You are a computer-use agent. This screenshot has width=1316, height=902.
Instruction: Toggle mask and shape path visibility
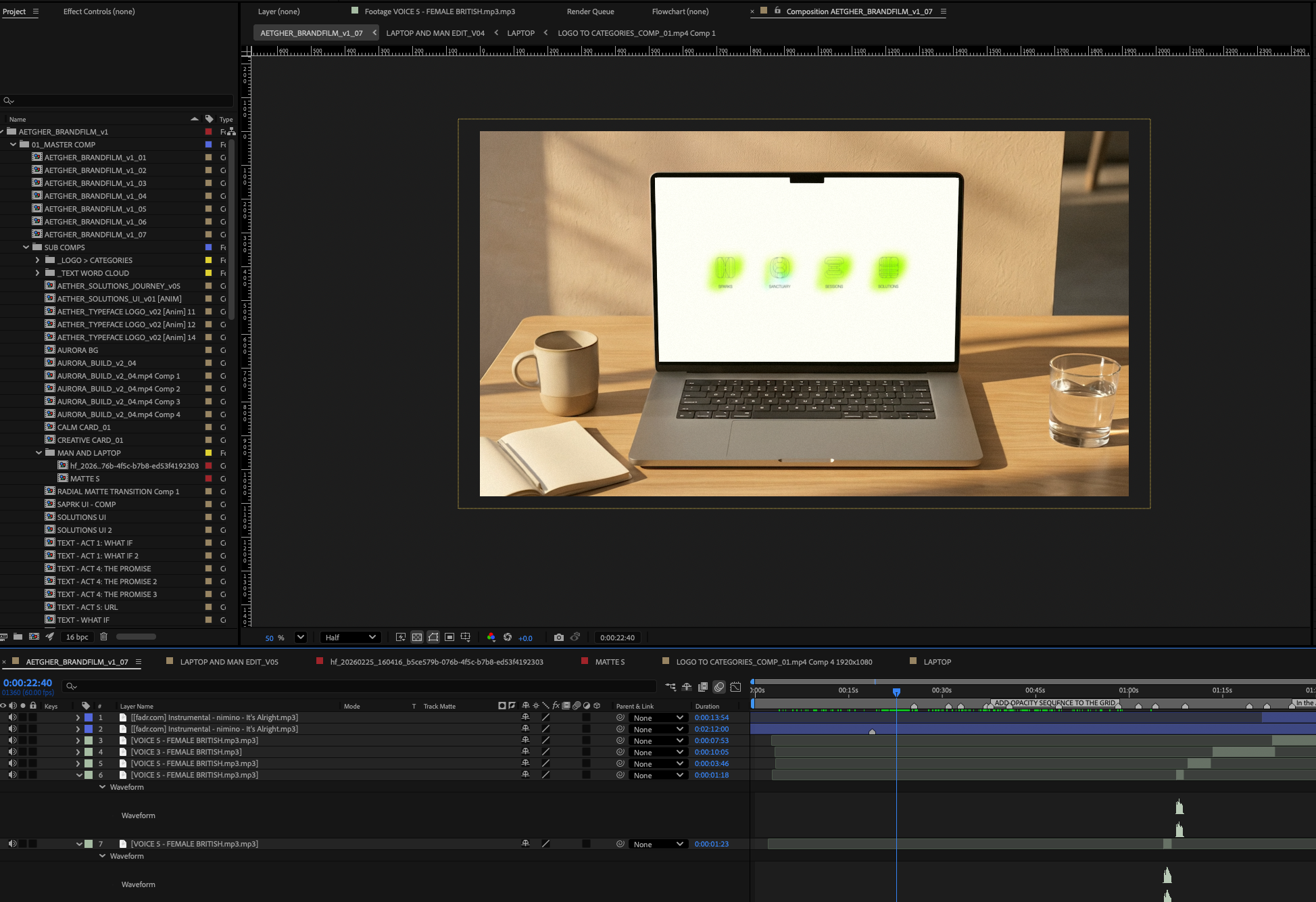[x=433, y=637]
